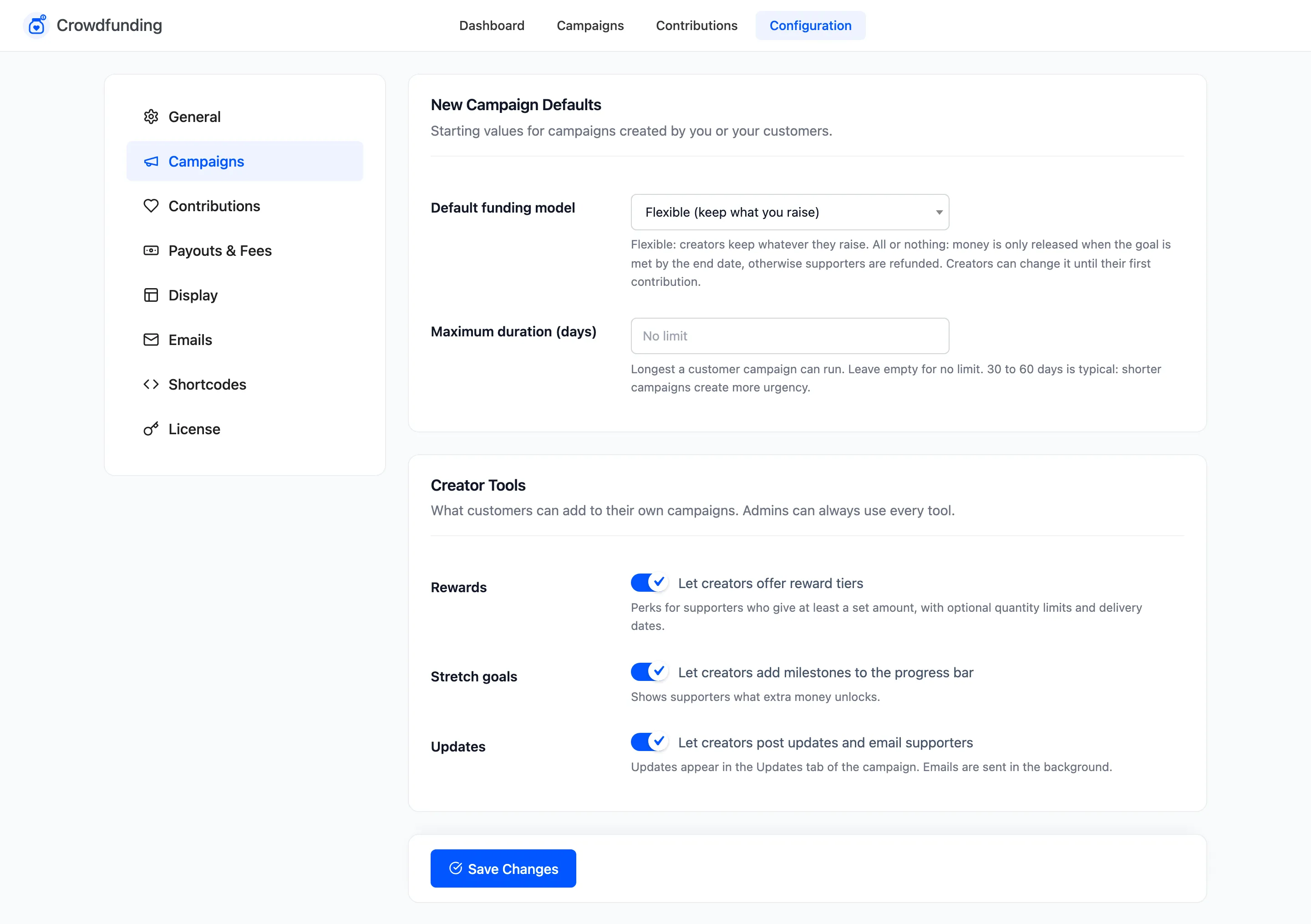The width and height of the screenshot is (1311, 924).
Task: Click the Maximum duration days field
Action: [790, 336]
